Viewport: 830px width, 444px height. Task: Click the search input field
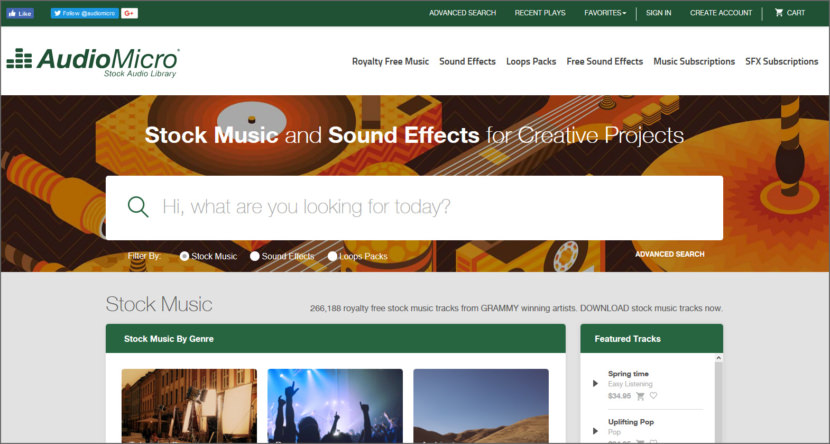pyautogui.click(x=414, y=207)
